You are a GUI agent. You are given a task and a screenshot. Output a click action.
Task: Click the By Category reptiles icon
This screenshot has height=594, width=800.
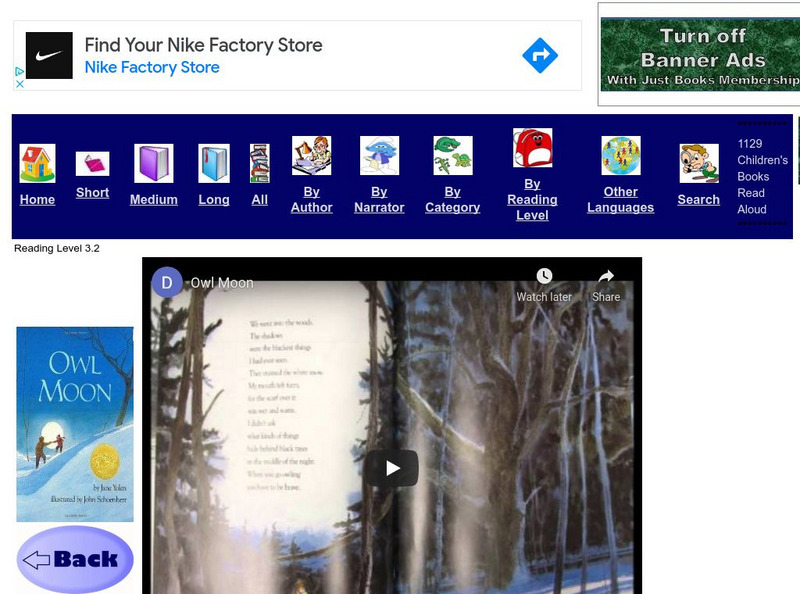point(453,156)
